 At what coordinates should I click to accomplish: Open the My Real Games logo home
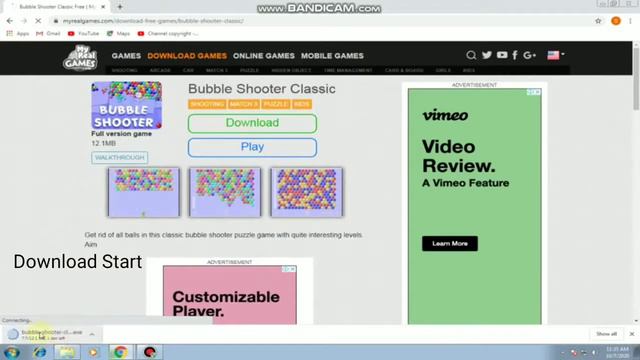(80, 58)
